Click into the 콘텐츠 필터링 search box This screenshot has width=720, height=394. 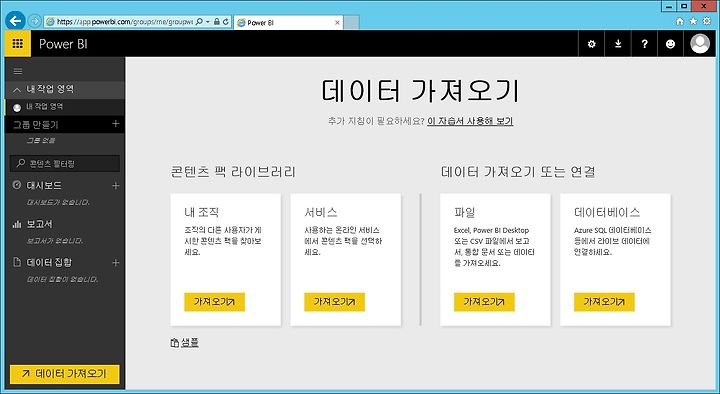pos(65,163)
